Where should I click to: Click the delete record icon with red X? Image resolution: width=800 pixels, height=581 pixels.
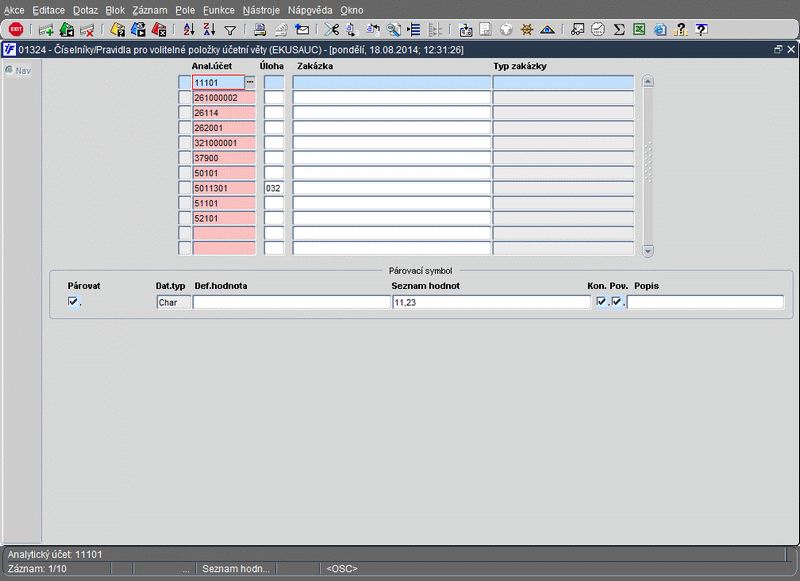pyautogui.click(x=87, y=30)
